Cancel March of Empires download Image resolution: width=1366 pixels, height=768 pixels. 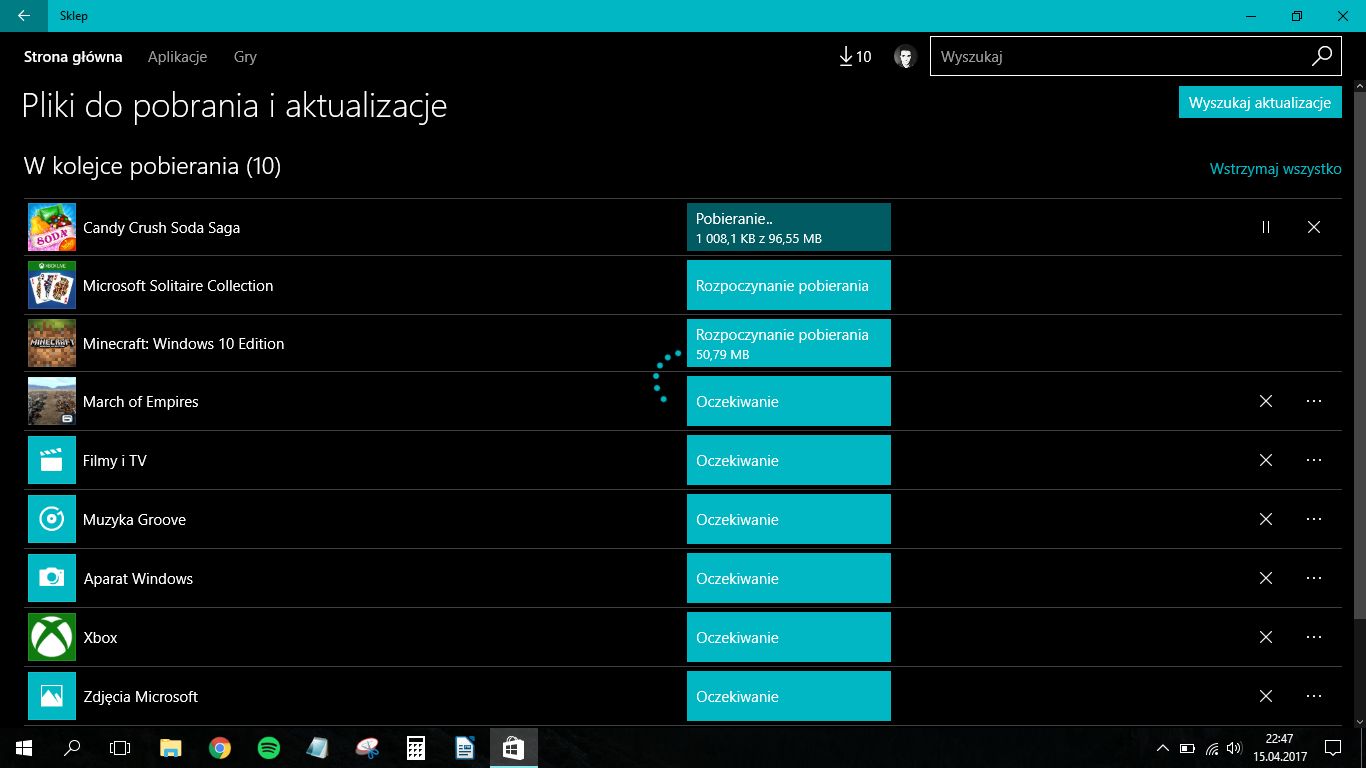1266,401
